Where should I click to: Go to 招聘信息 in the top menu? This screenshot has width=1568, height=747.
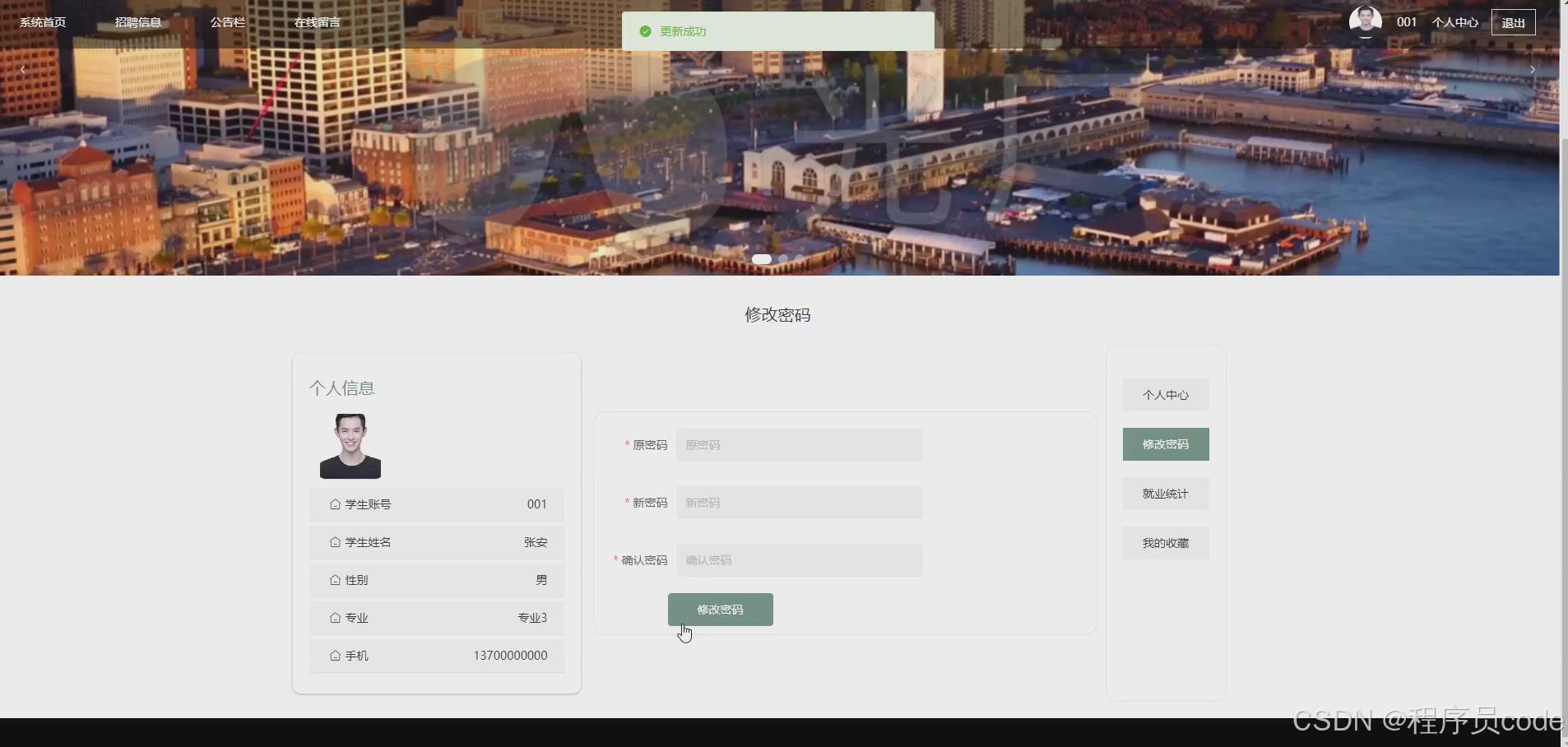pos(138,22)
